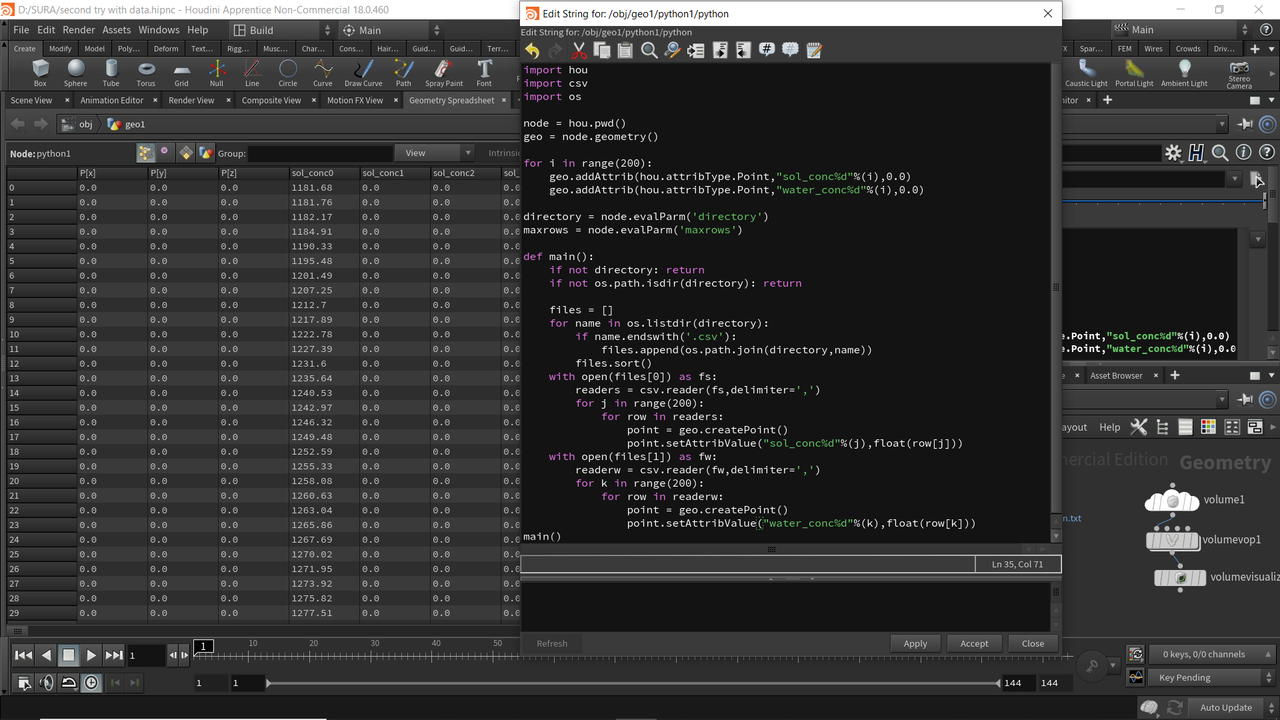
Task: Toggle the audio scrub button near timeline
Action: pos(46,682)
